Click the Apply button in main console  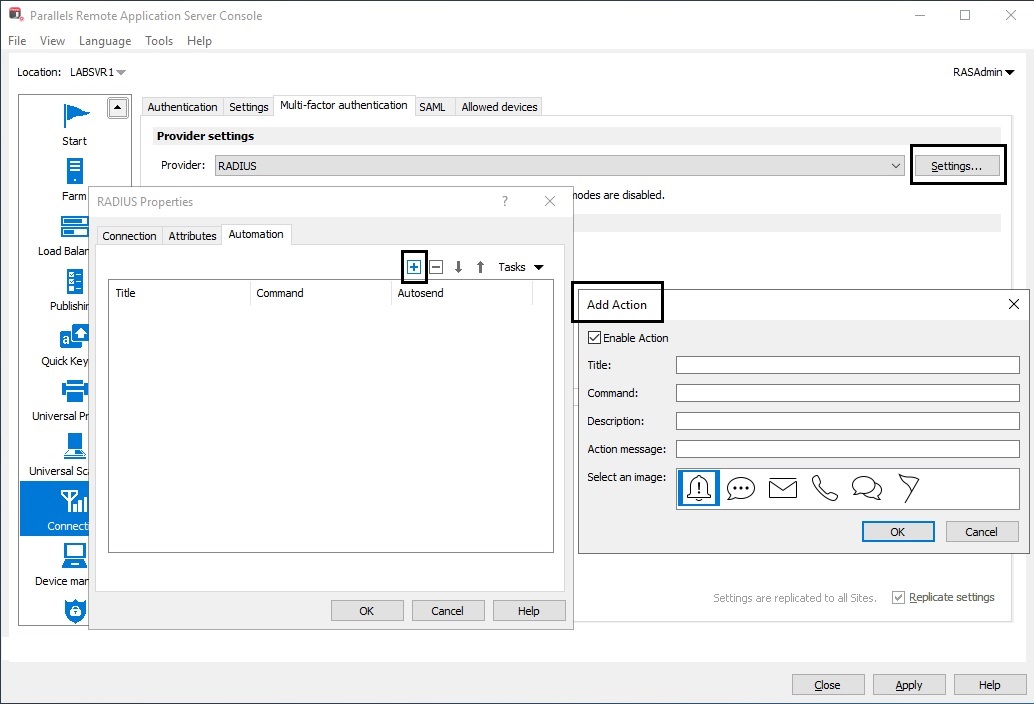(x=909, y=685)
